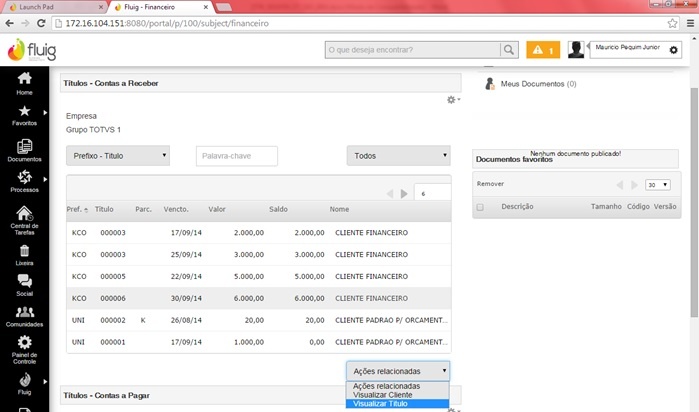Click the Maurício Pequim Junior user name

point(627,47)
